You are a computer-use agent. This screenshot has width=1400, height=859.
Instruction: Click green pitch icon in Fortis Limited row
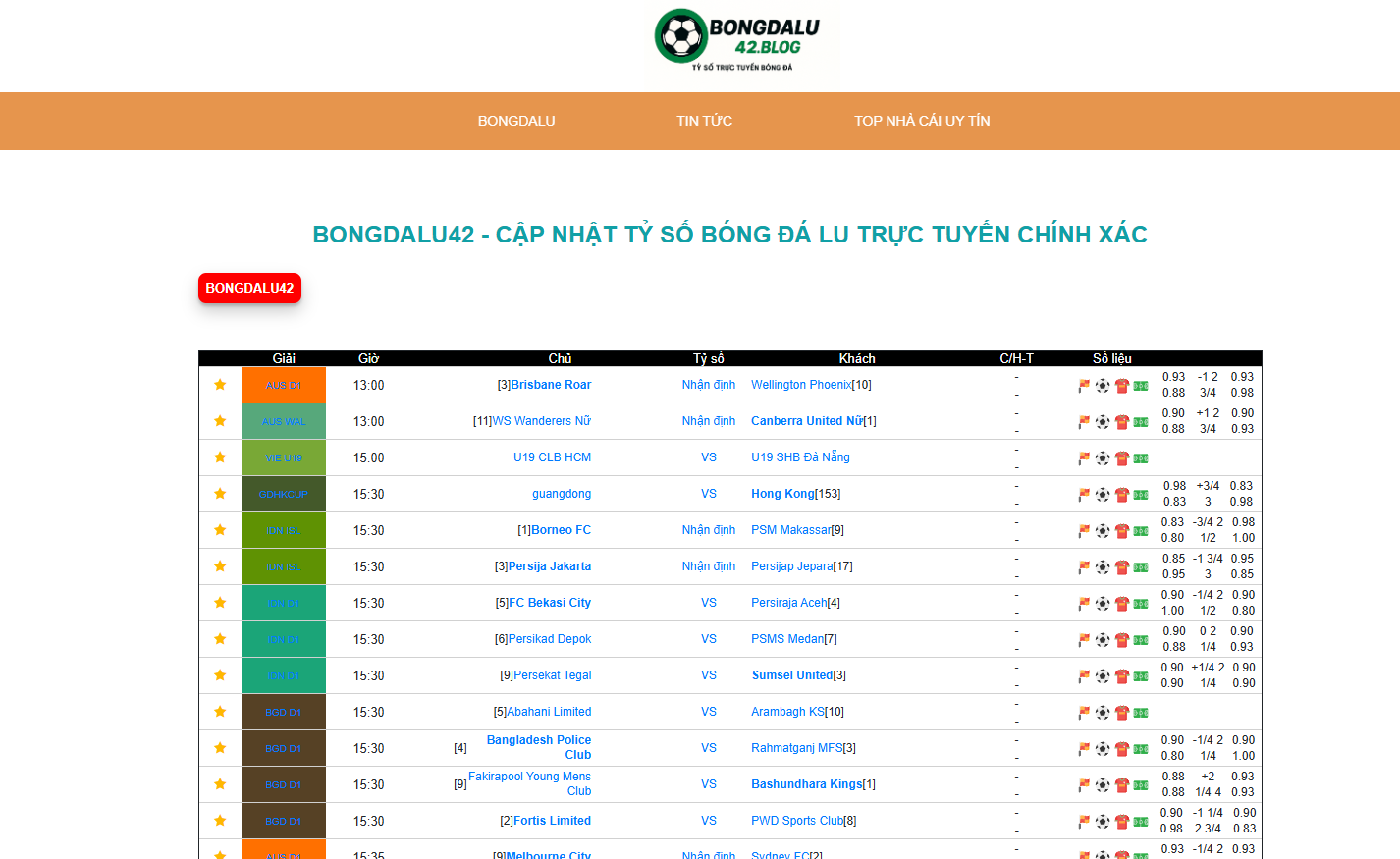(x=1141, y=822)
